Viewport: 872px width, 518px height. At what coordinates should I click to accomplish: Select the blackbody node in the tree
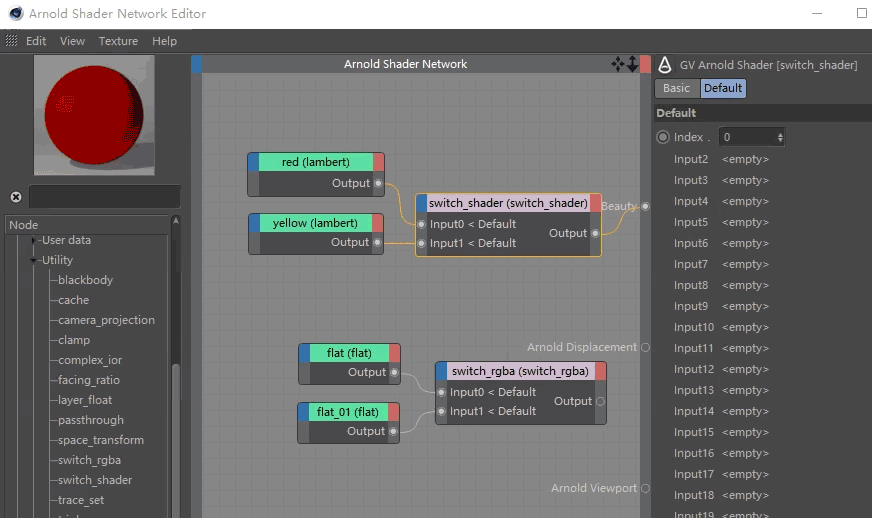[85, 280]
